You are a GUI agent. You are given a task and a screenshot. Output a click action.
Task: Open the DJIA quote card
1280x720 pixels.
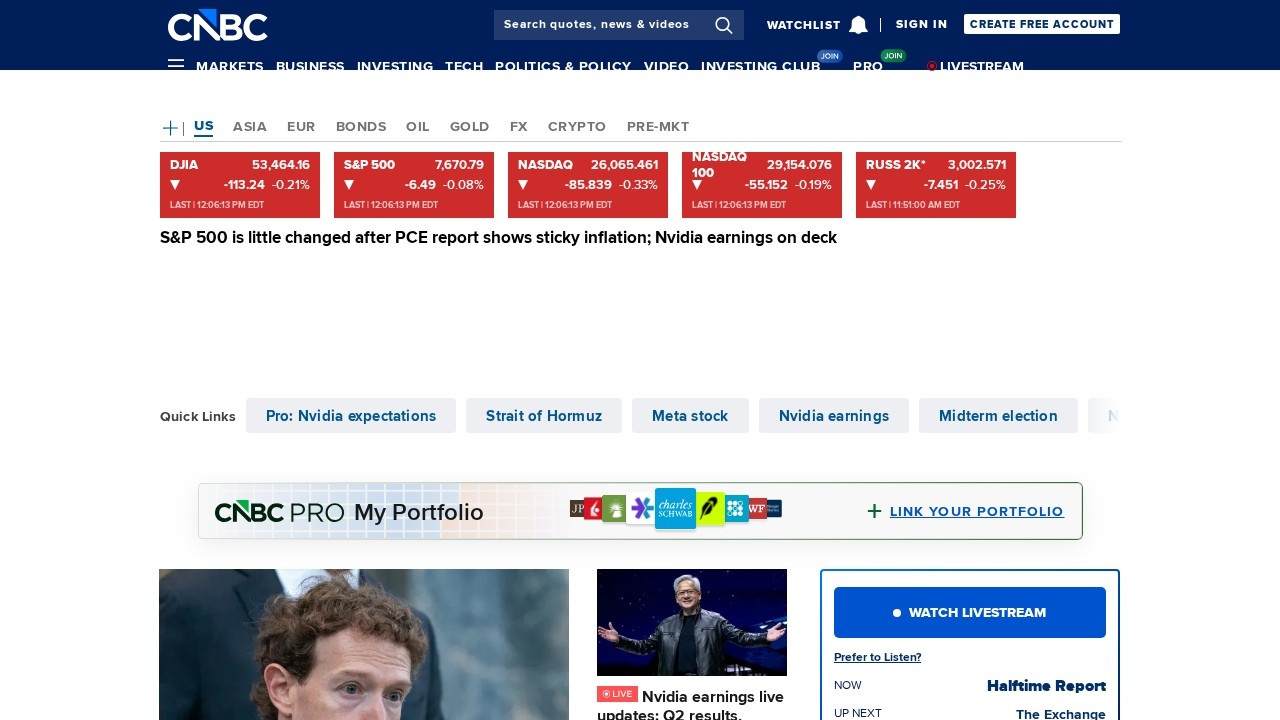pyautogui.click(x=240, y=185)
